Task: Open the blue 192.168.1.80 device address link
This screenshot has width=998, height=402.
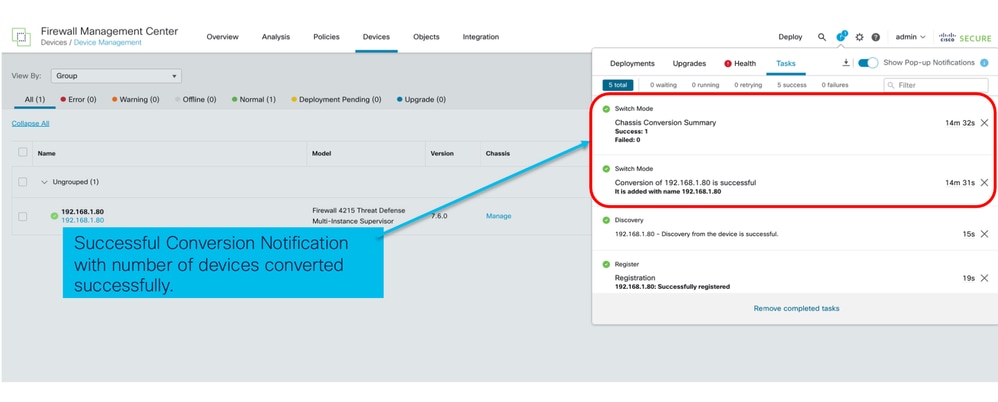Action: [x=83, y=220]
